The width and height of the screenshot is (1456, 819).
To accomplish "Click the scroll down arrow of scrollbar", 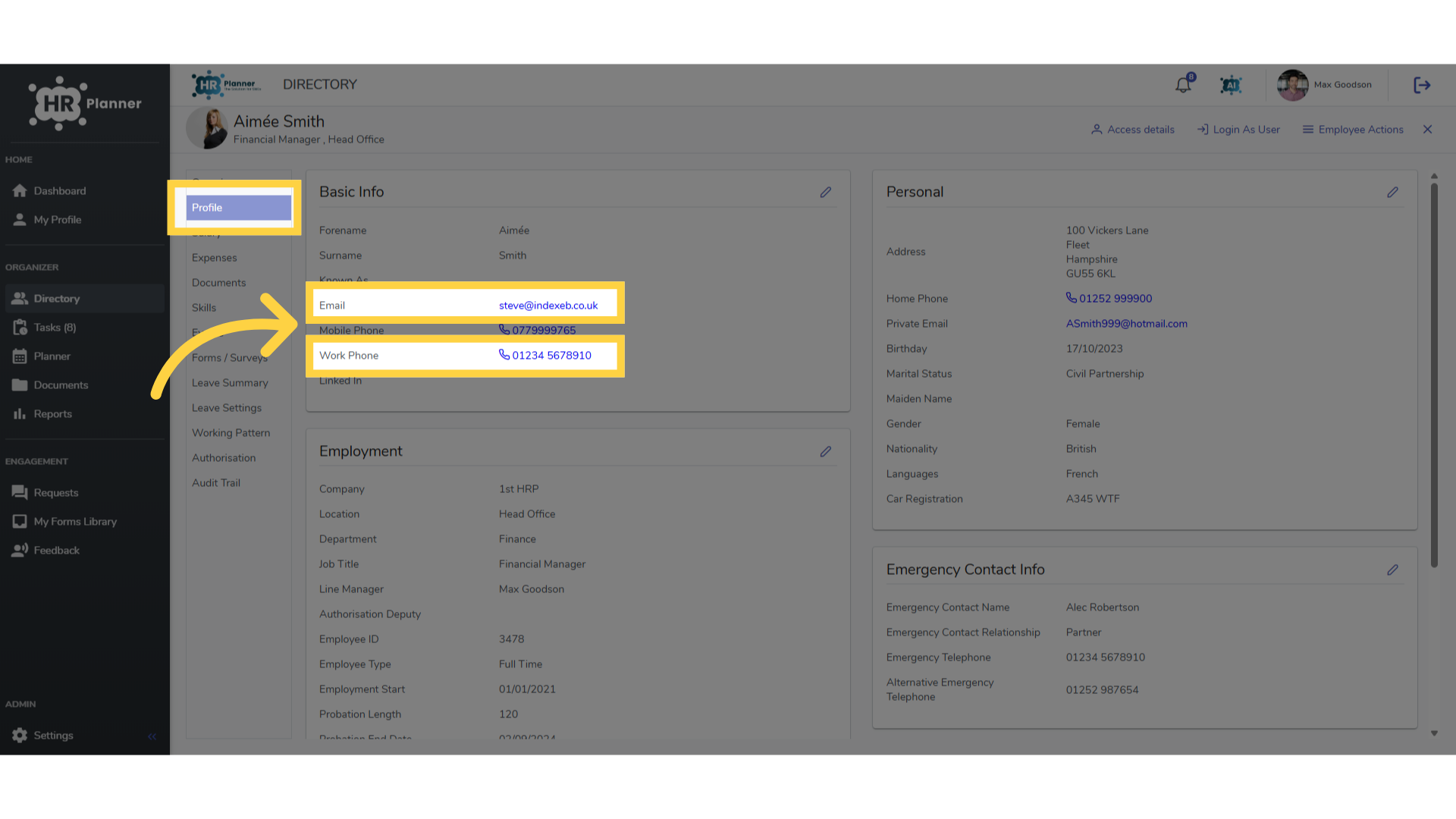I will [1434, 733].
